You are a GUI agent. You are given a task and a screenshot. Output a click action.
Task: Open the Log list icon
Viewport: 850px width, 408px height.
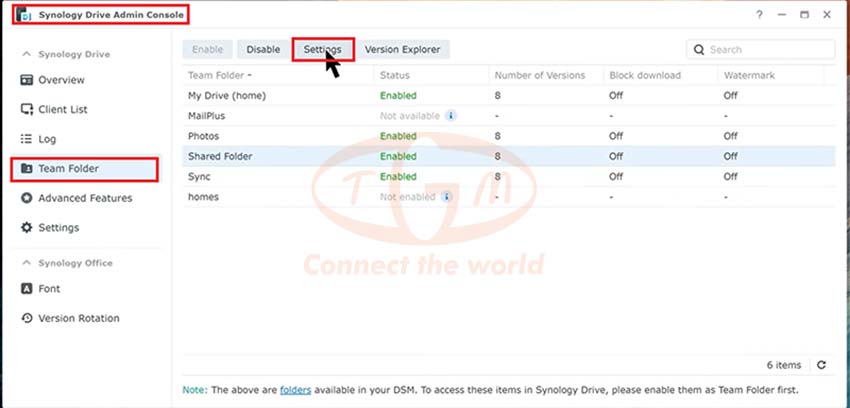tap(26, 139)
